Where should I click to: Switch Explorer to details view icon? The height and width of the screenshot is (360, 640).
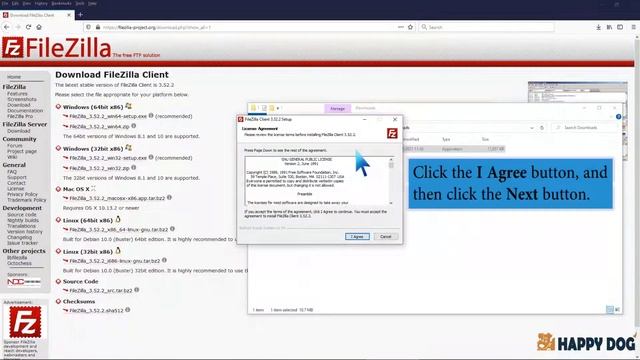pos(610,310)
